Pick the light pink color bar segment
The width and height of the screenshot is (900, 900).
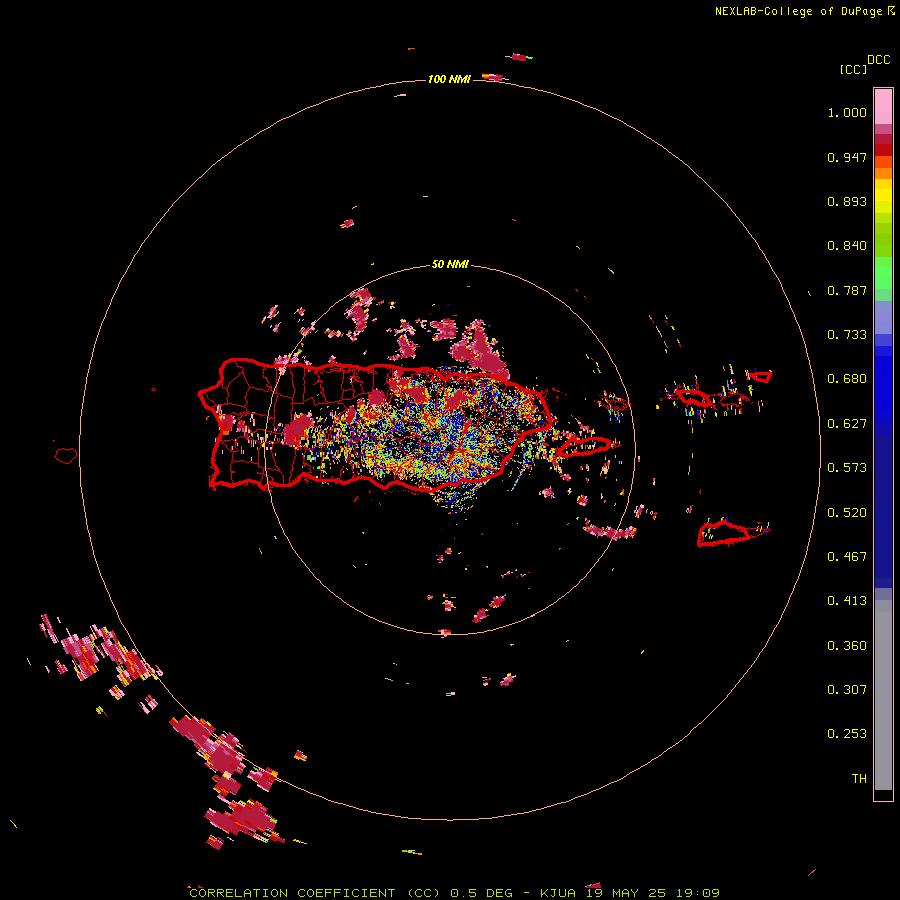click(x=883, y=107)
